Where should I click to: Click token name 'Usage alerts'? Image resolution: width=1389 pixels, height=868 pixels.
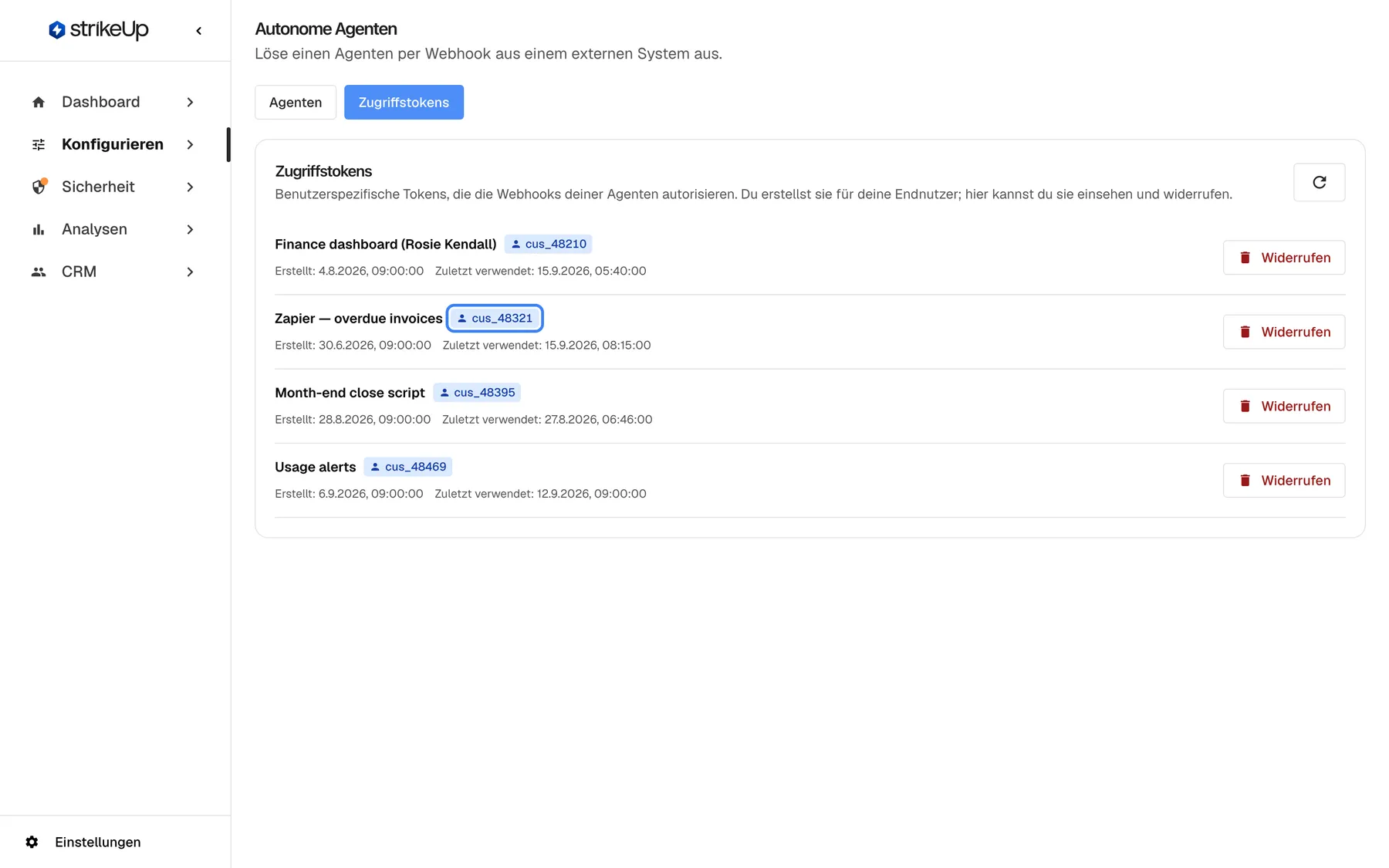click(316, 467)
